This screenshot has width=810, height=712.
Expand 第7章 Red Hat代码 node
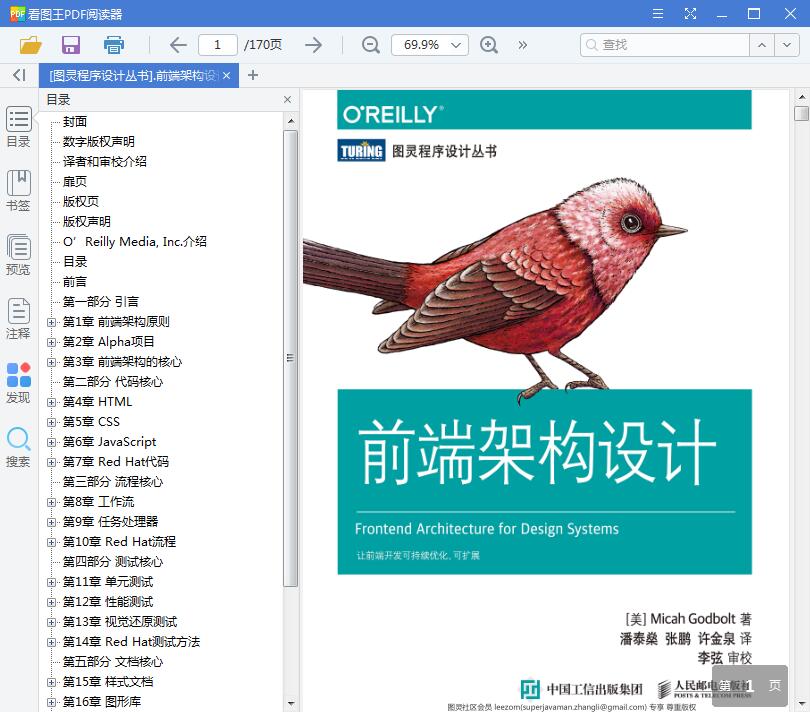[x=51, y=462]
